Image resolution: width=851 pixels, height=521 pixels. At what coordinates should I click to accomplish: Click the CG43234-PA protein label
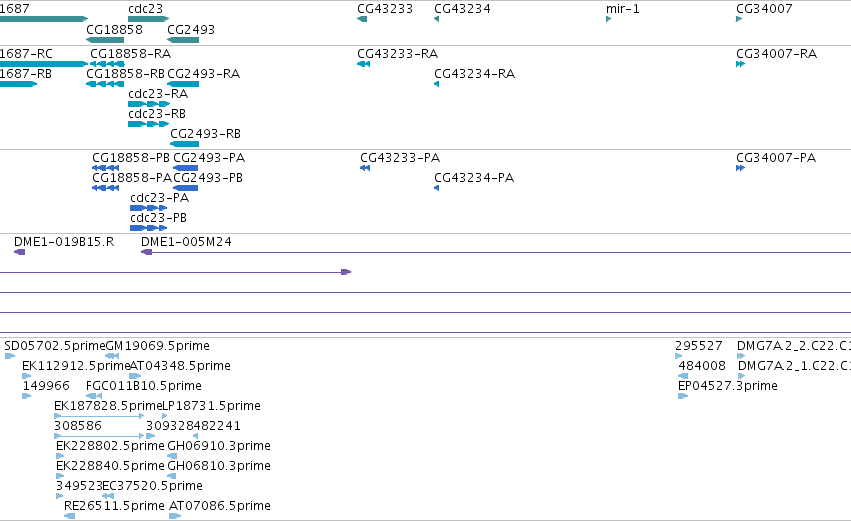point(474,178)
